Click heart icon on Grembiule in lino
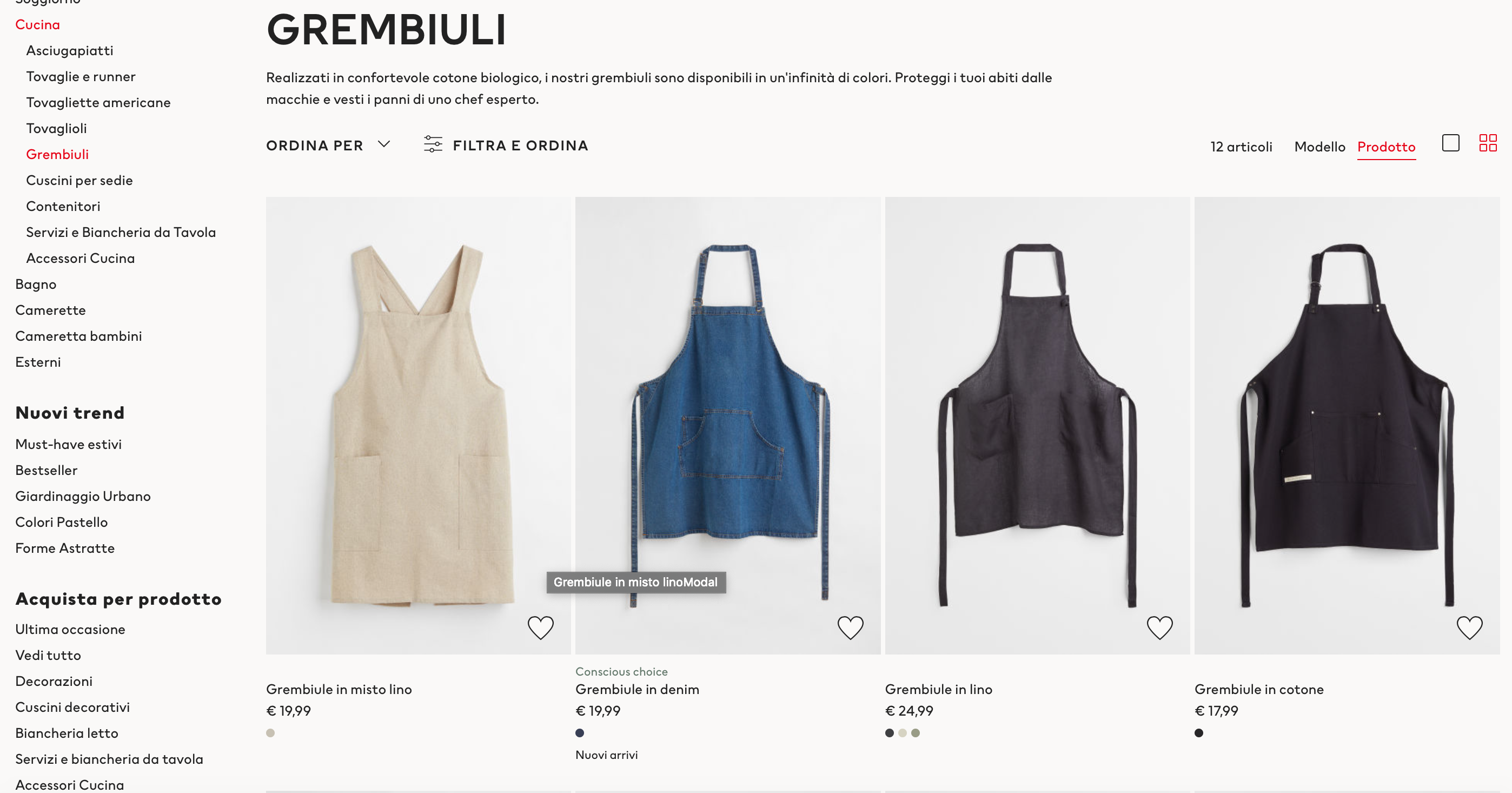The width and height of the screenshot is (1512, 793). coord(1160,627)
